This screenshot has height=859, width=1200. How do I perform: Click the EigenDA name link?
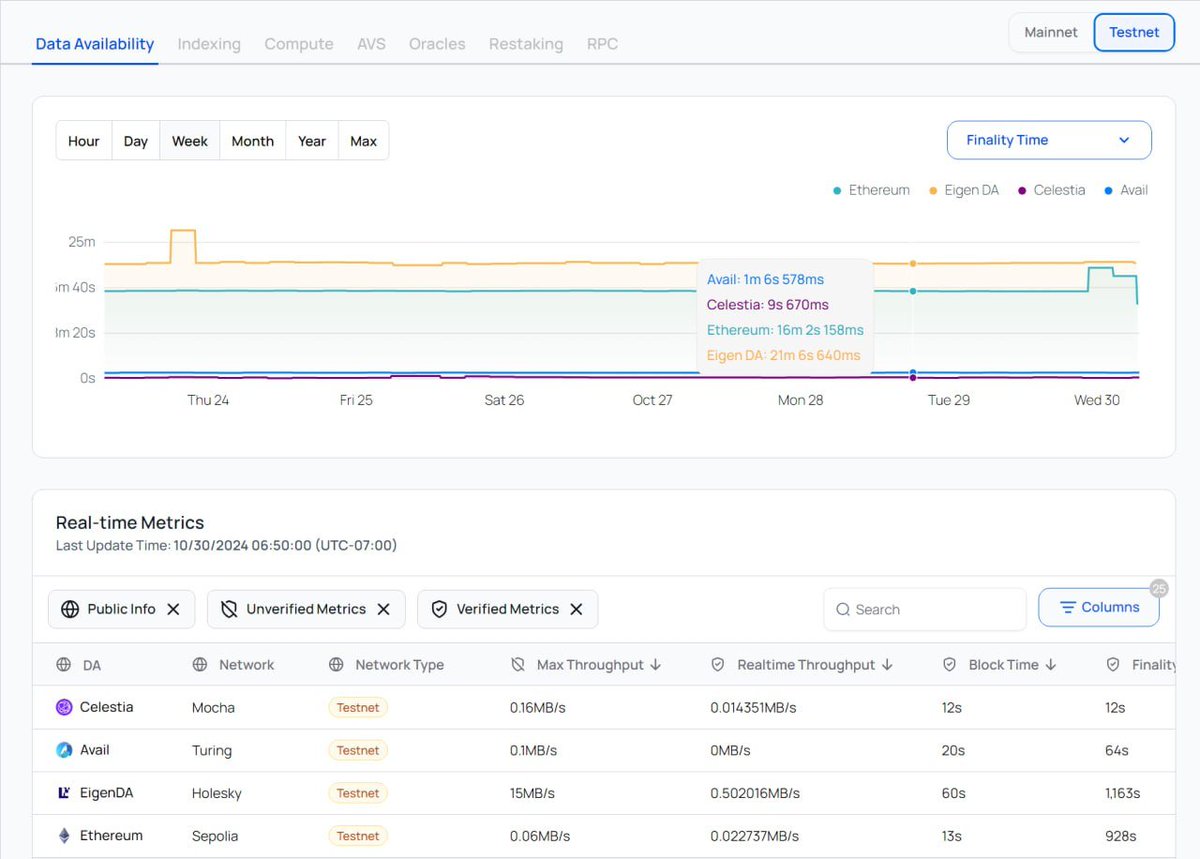106,793
